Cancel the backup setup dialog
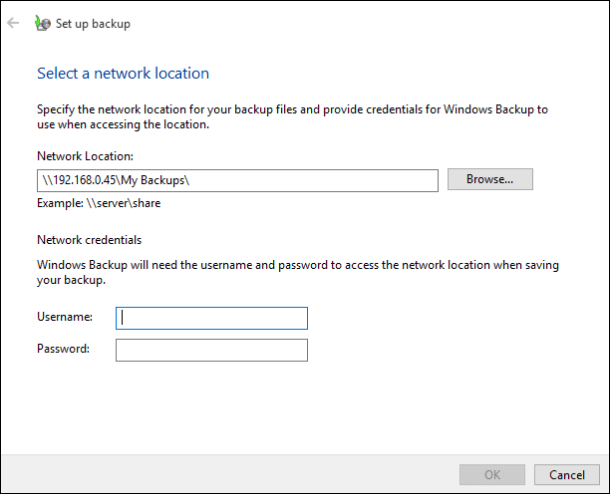The image size is (610, 494). click(x=567, y=474)
